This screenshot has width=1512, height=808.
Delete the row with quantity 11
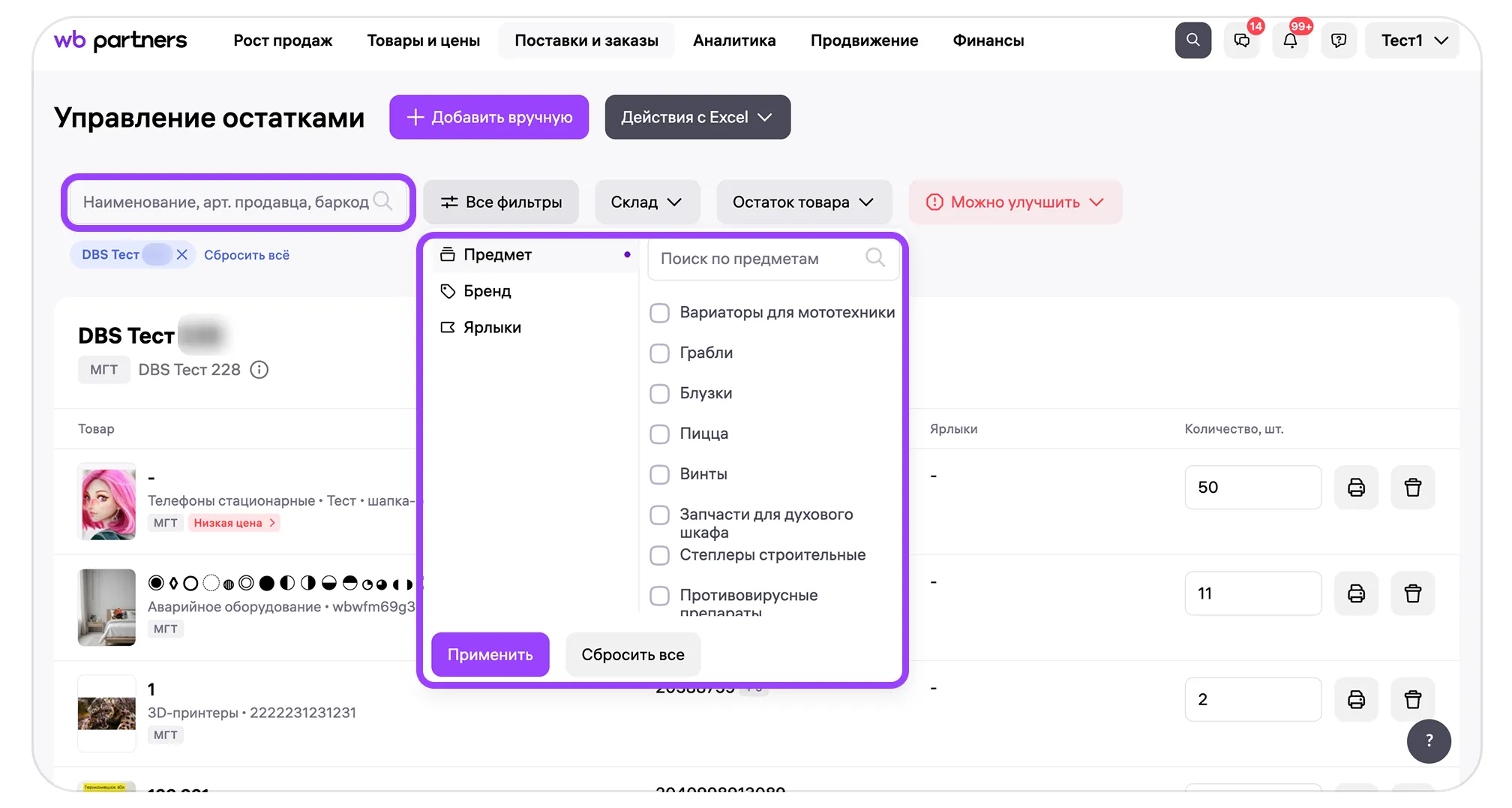tap(1412, 593)
